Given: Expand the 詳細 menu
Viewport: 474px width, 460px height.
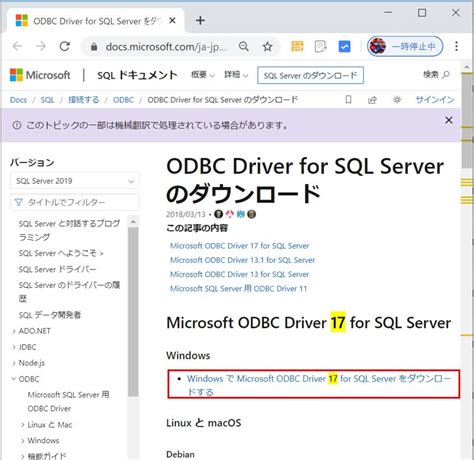Looking at the screenshot, I should pos(236,75).
